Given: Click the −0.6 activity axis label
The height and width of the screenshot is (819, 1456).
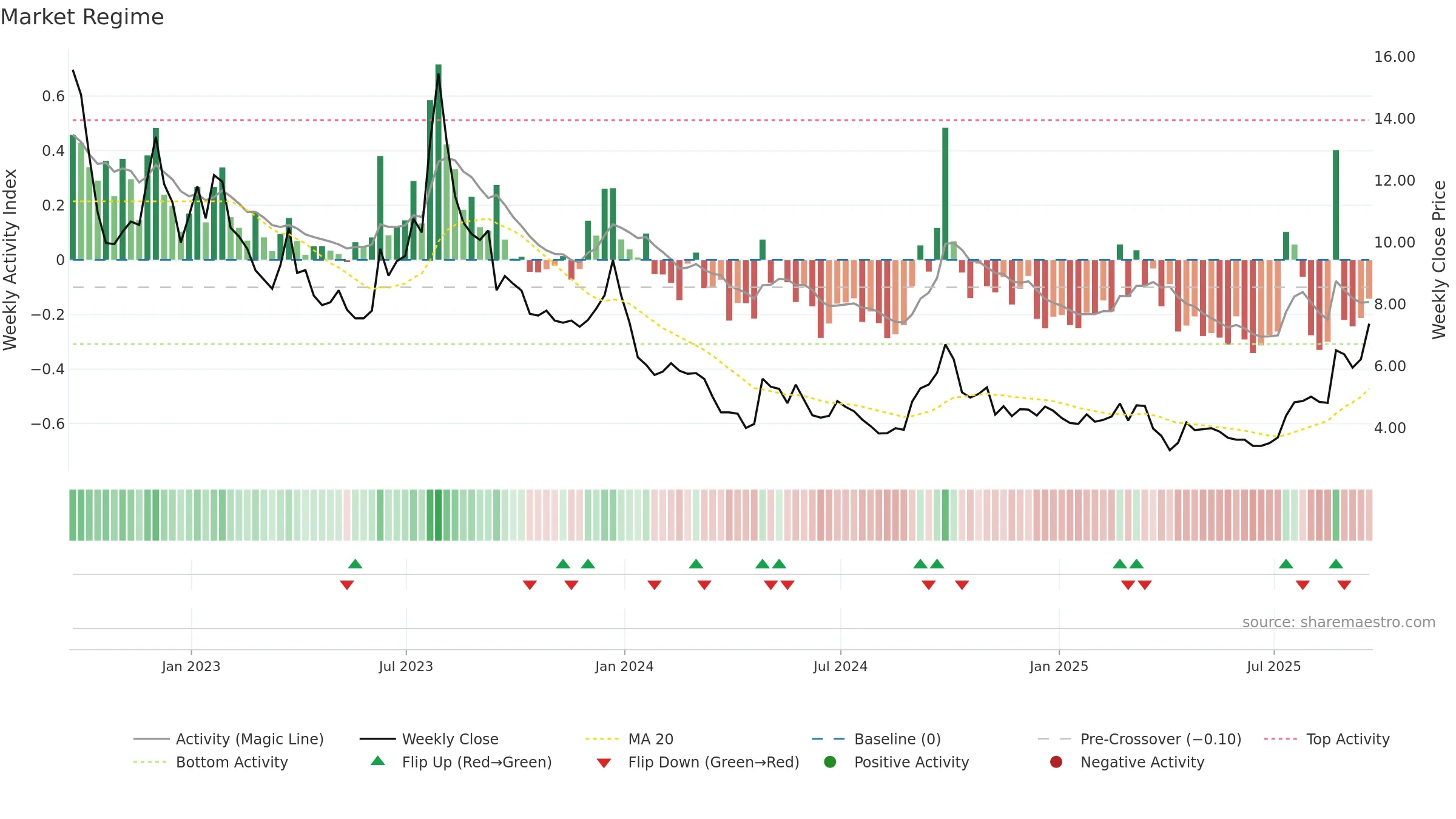Looking at the screenshot, I should [x=48, y=424].
